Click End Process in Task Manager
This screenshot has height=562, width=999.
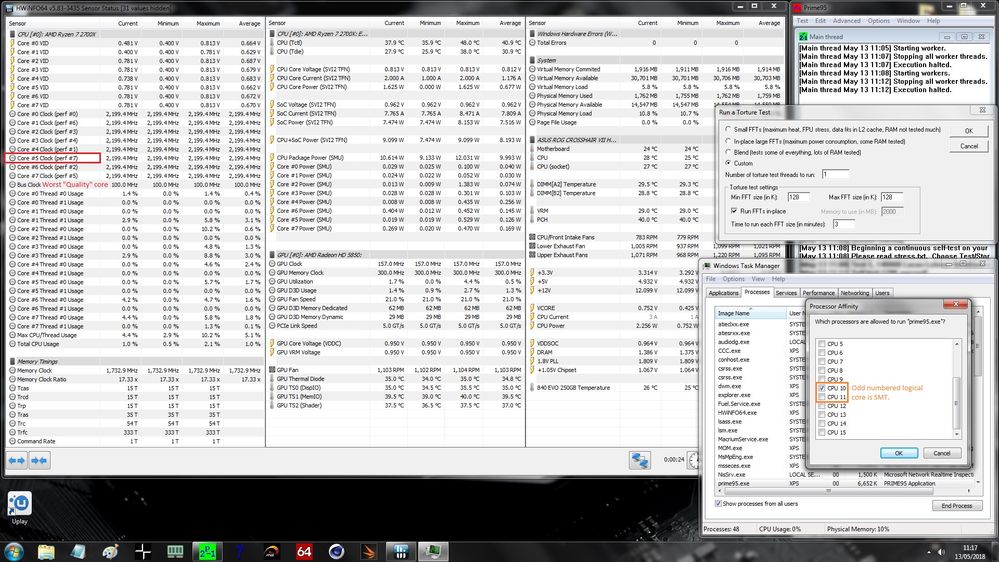956,505
